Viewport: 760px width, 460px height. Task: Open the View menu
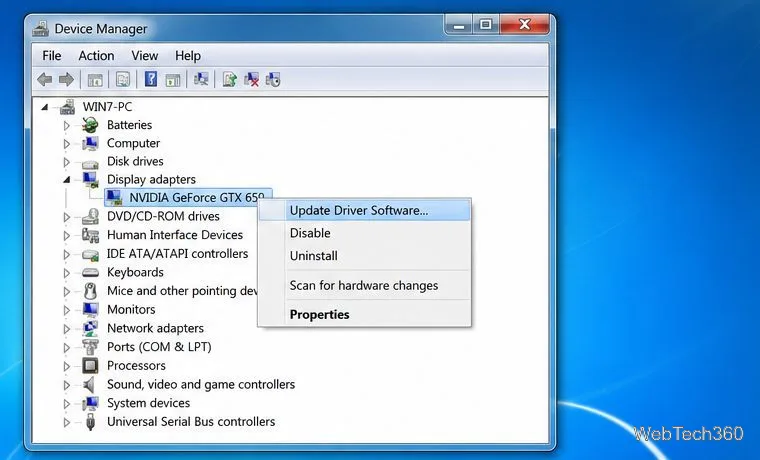coord(144,56)
